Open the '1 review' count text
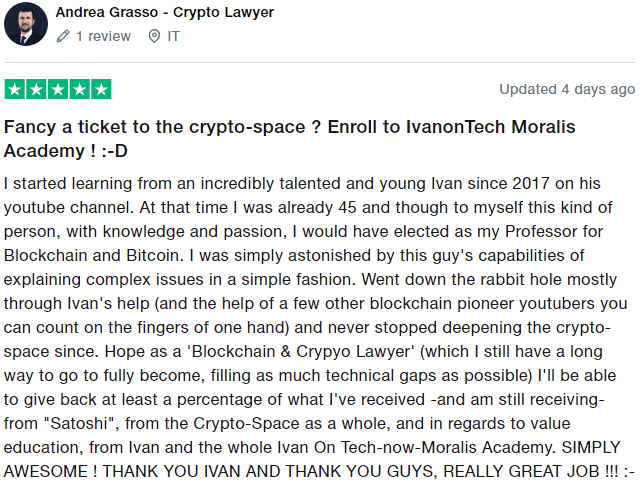The width and height of the screenshot is (640, 485). [103, 36]
